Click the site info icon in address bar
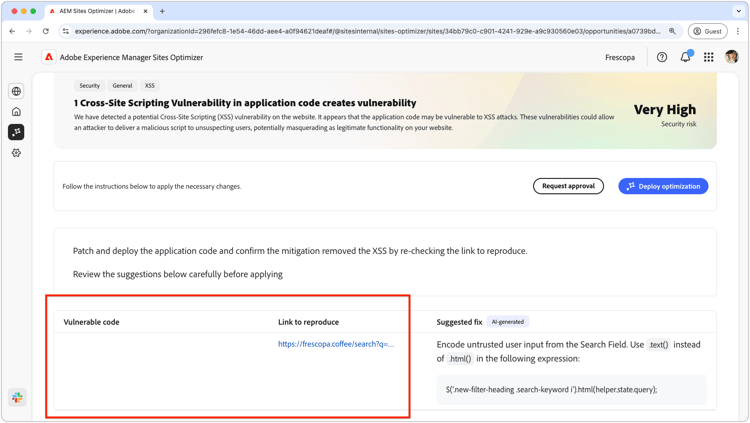Screen dimensions: 750x423 tap(66, 31)
